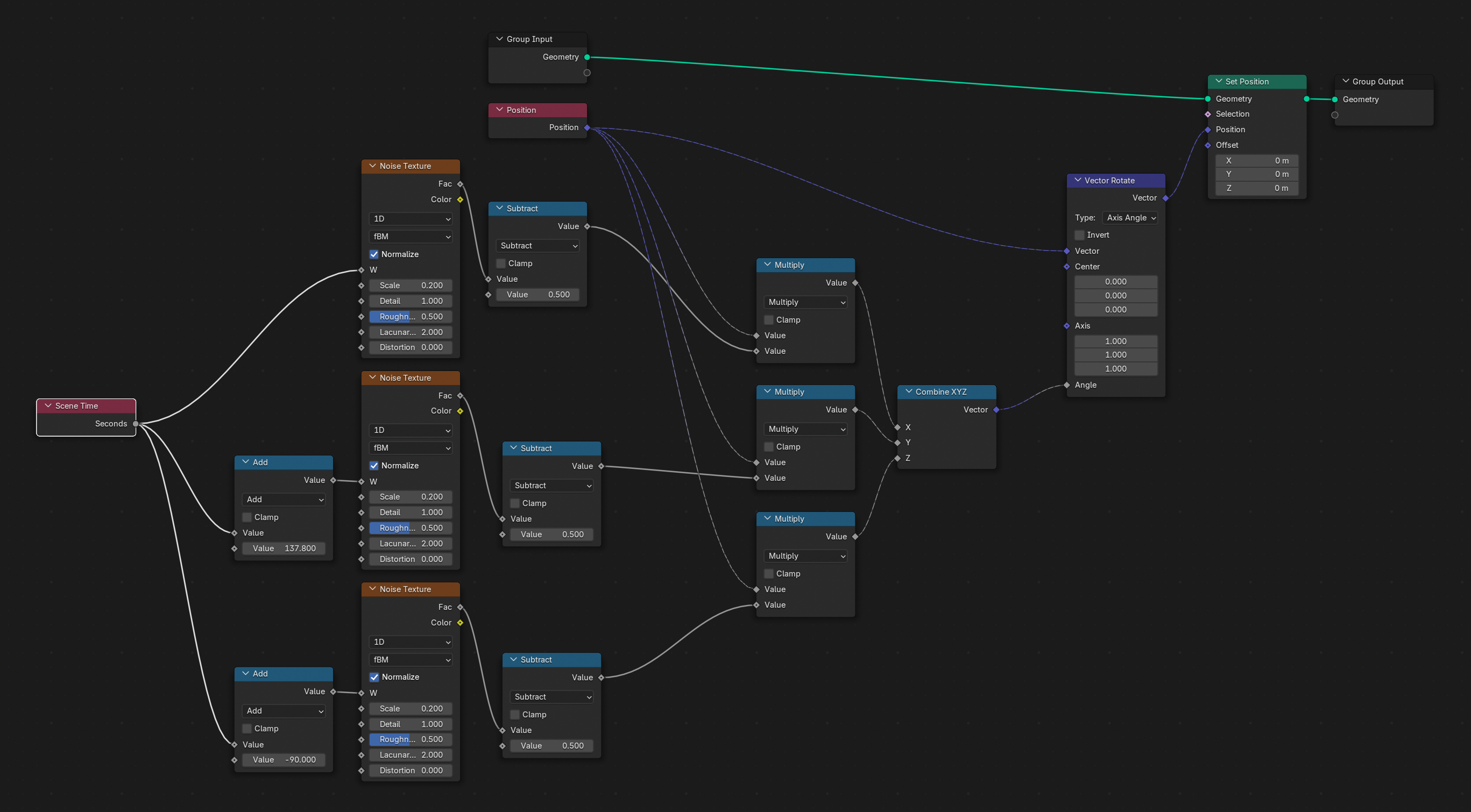The width and height of the screenshot is (1471, 812).
Task: Click Center input socket on Vector Rotate
Action: pos(1067,267)
